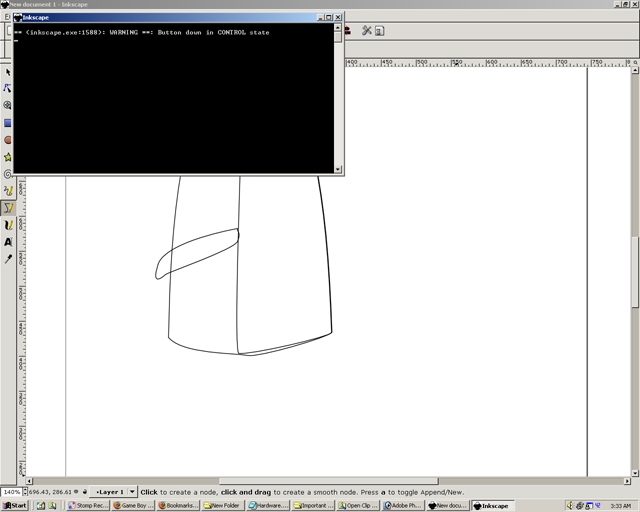Toggle current layer visibility eye icon
Image resolution: width=640 pixels, height=512 pixels.
coord(76,492)
